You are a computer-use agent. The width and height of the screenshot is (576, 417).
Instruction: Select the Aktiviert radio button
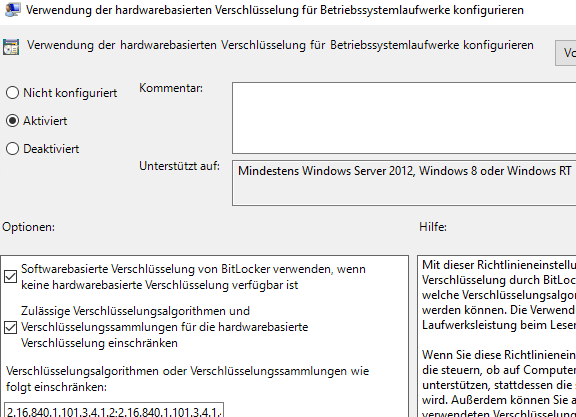tap(12, 121)
